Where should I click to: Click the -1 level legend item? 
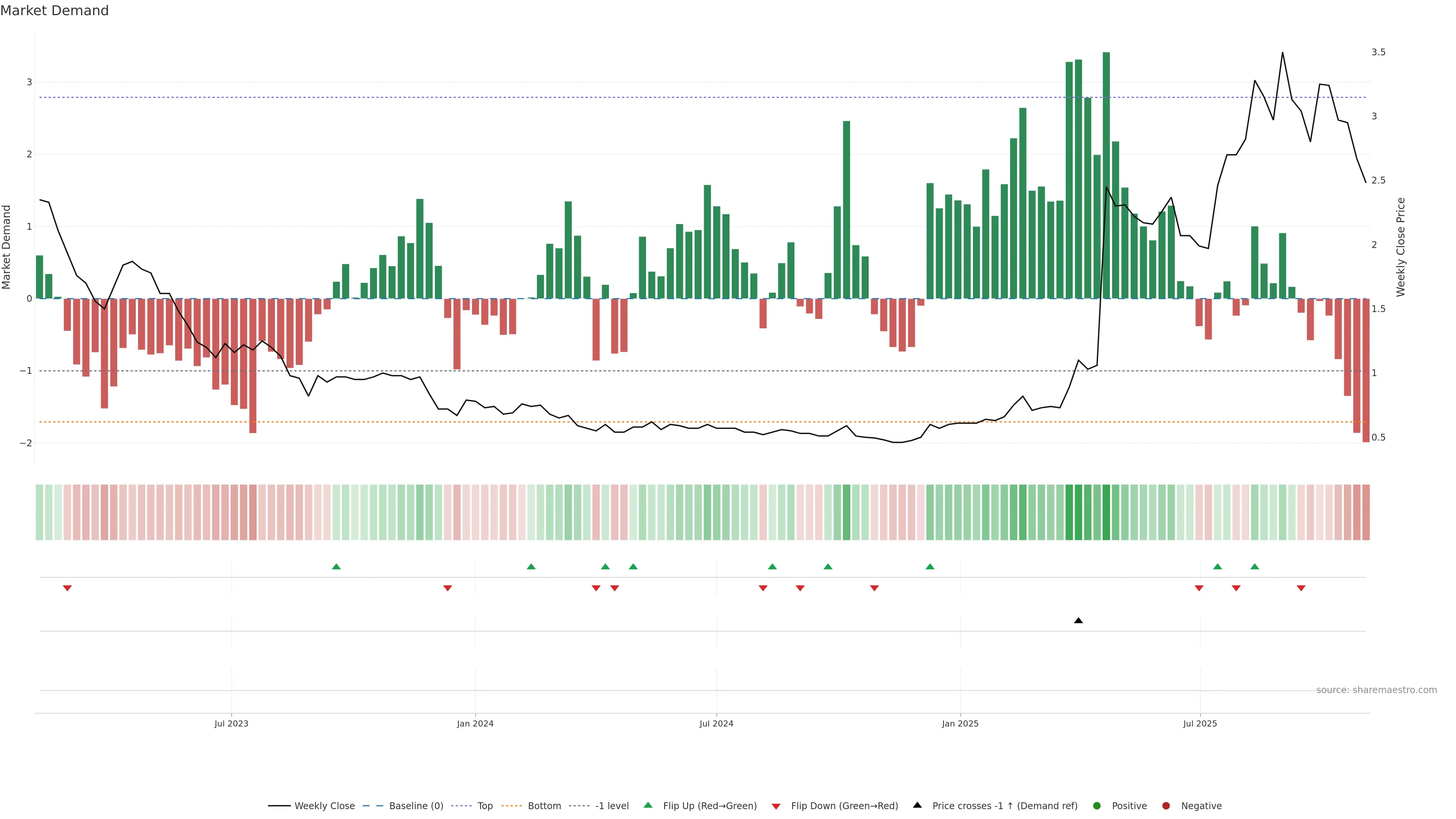click(612, 806)
